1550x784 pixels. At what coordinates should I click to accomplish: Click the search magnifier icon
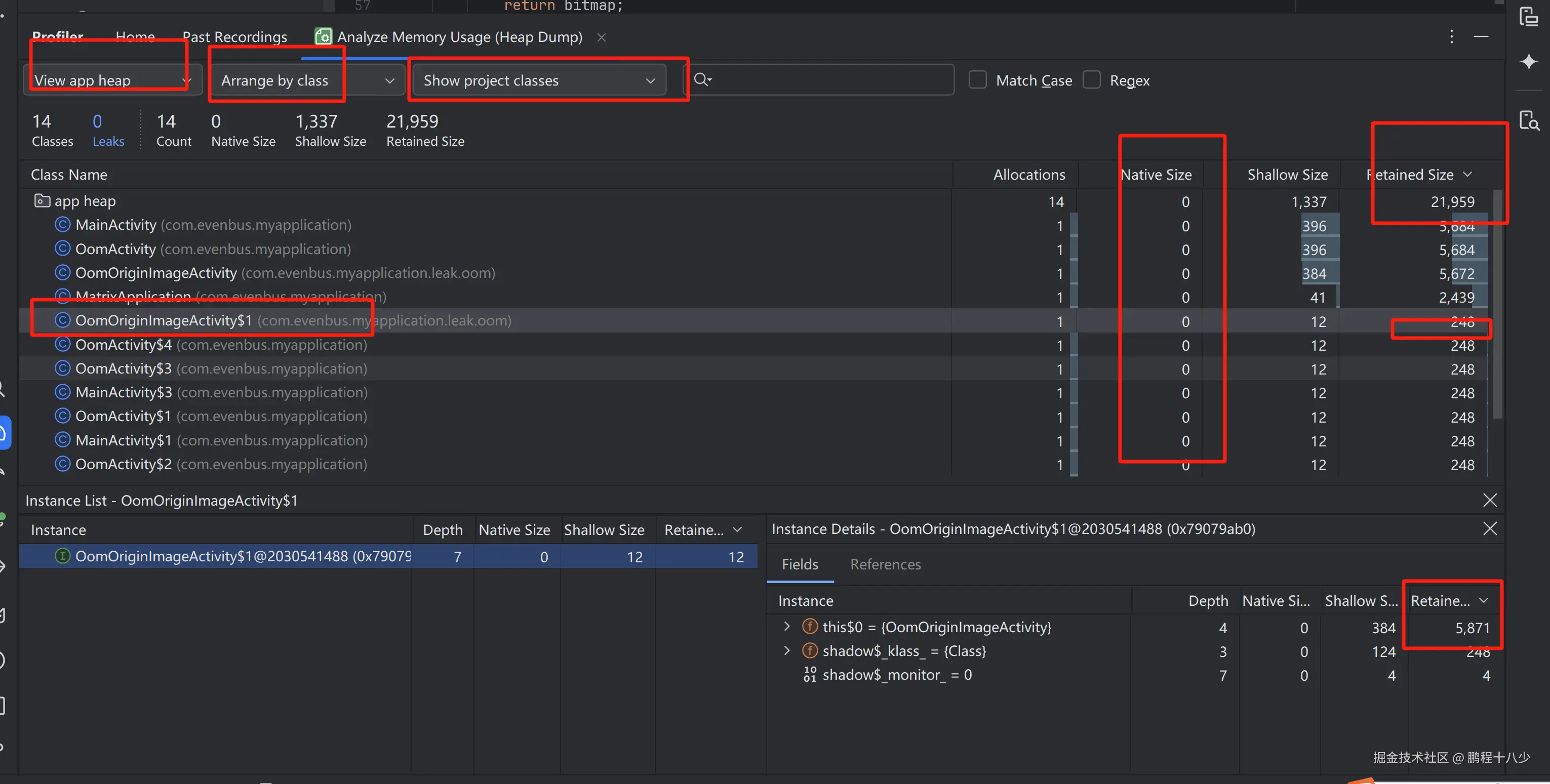(702, 79)
